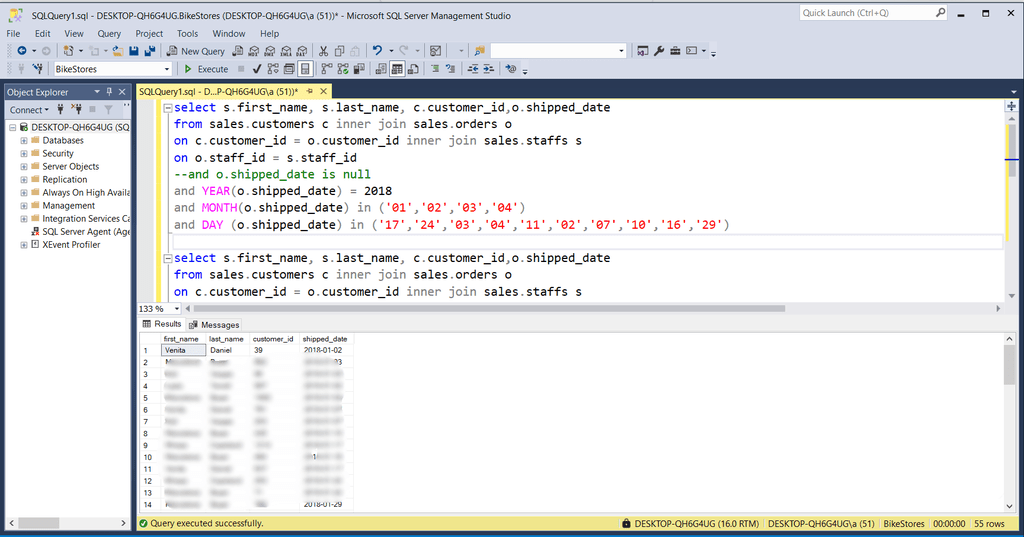
Task: Expand the Databases node
Action: [24, 140]
